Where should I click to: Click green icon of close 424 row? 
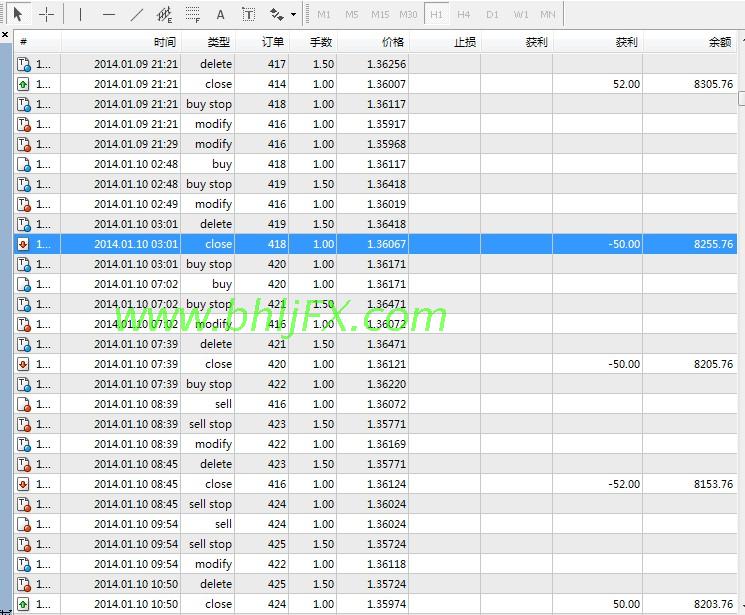coord(23,604)
